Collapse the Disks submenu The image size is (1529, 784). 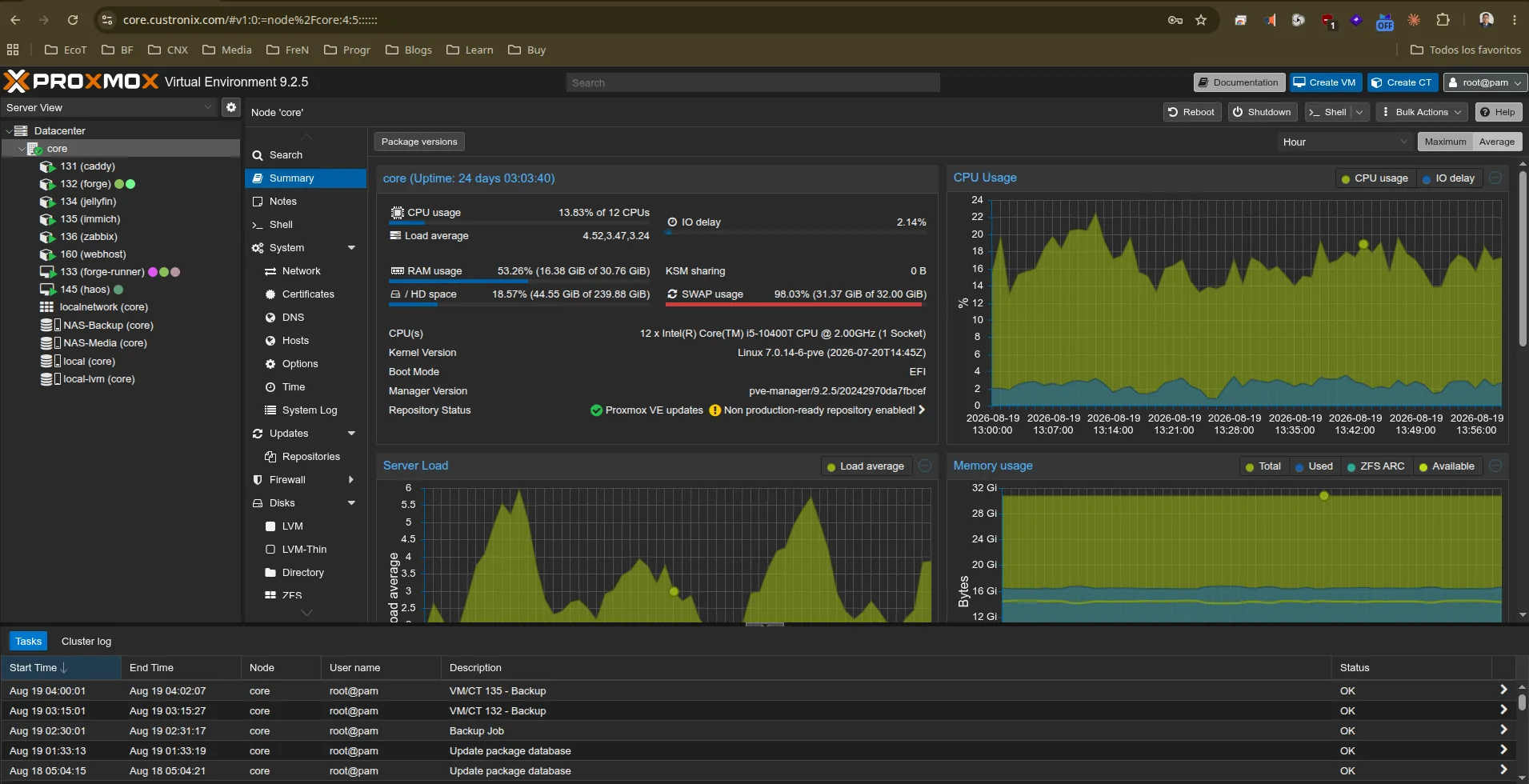click(x=351, y=503)
